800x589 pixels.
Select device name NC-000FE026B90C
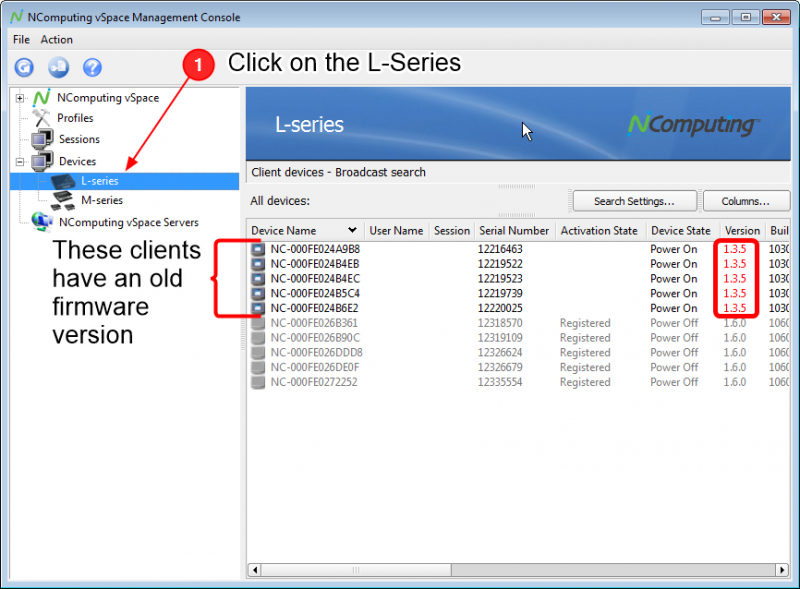[x=315, y=338]
